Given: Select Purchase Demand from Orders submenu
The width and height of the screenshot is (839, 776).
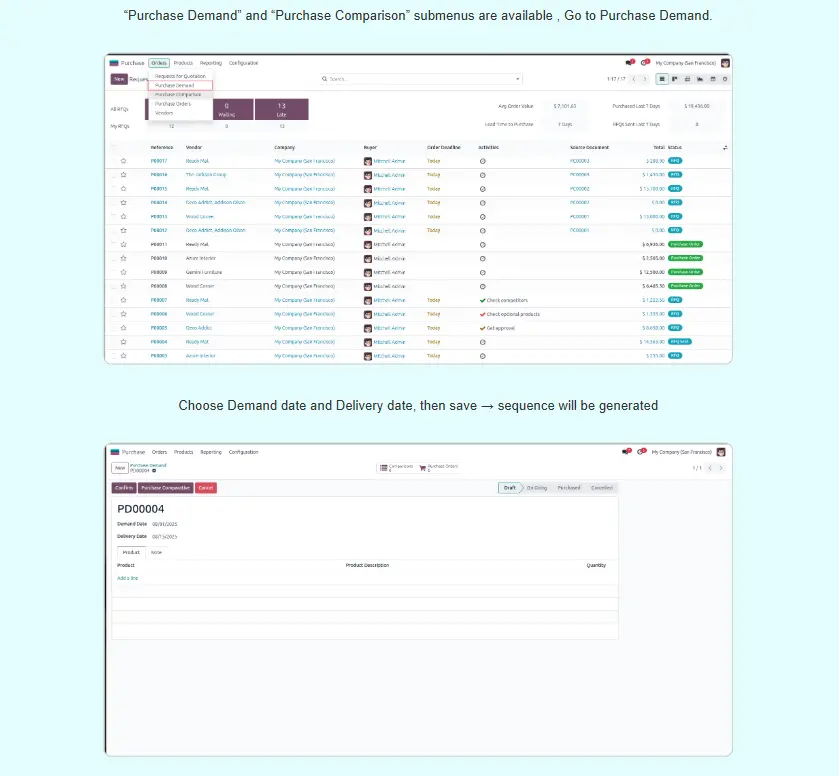Looking at the screenshot, I should 175,85.
